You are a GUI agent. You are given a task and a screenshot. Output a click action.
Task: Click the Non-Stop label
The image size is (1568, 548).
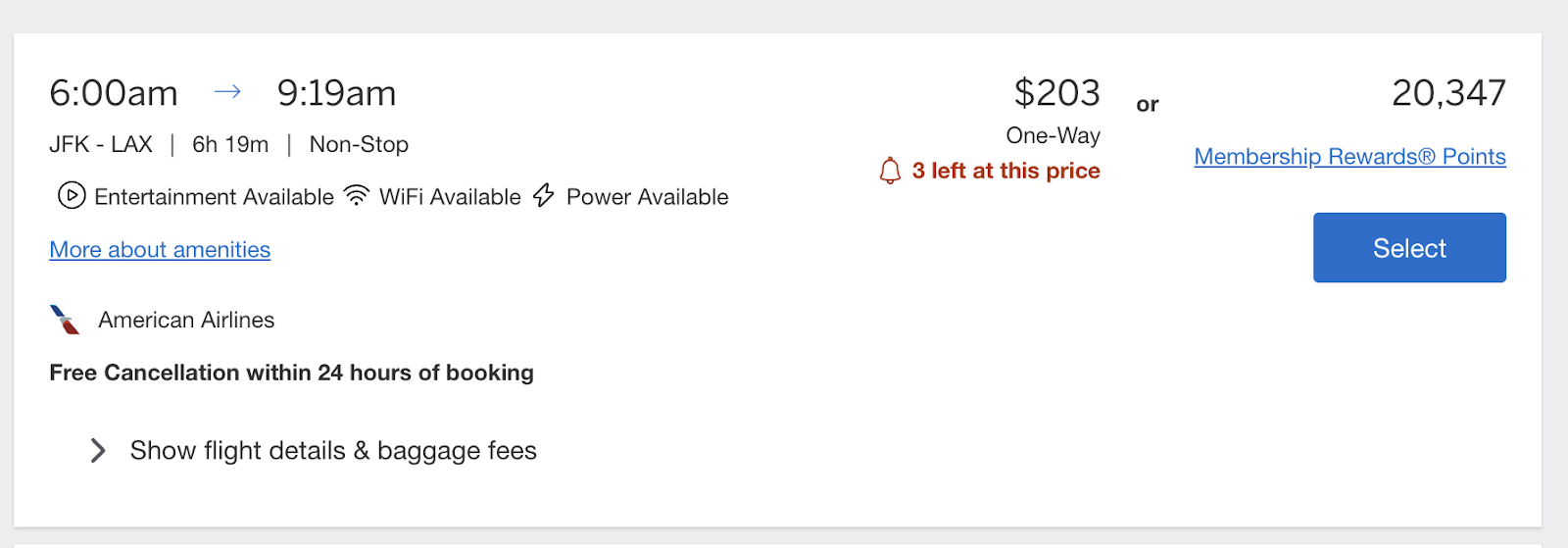(x=359, y=144)
